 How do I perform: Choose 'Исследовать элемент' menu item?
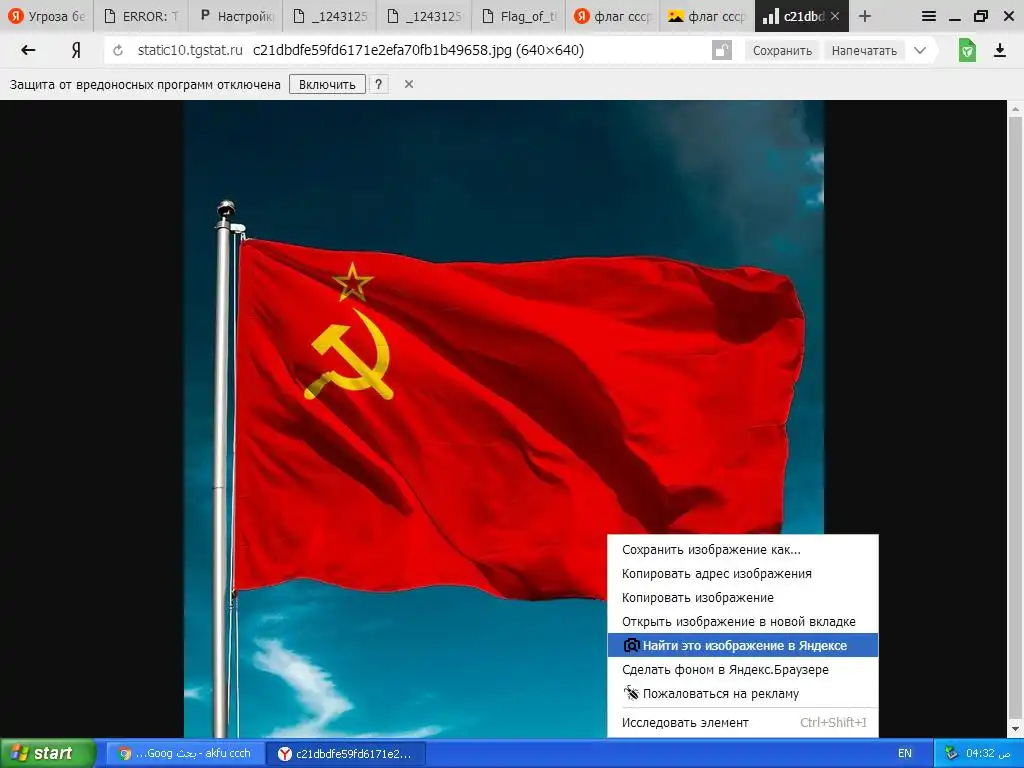[x=743, y=722]
